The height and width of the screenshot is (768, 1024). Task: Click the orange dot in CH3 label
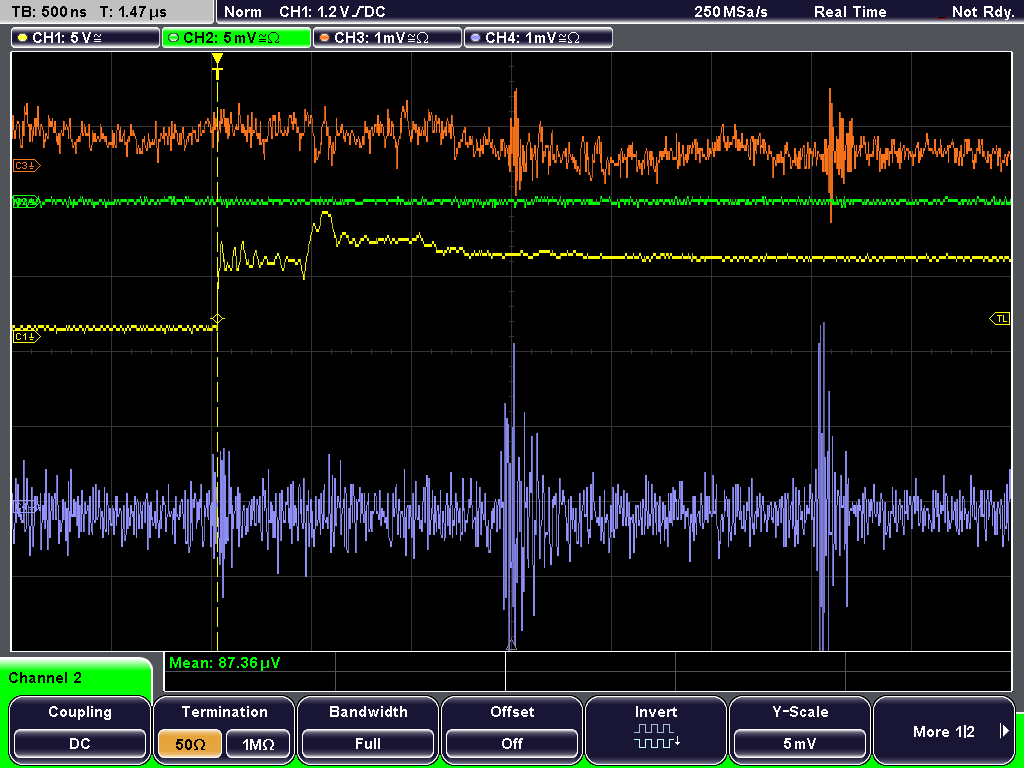(325, 38)
